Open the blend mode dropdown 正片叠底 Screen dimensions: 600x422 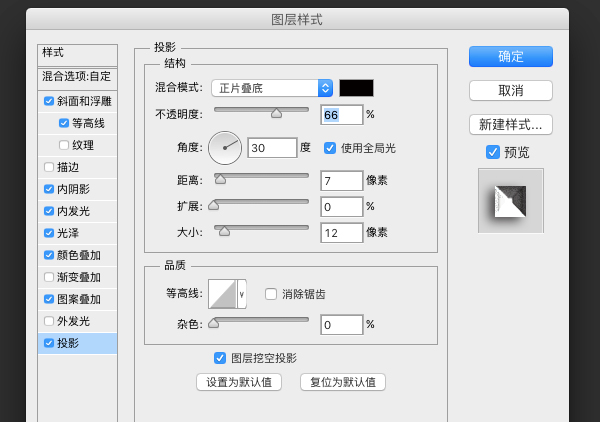[x=271, y=88]
